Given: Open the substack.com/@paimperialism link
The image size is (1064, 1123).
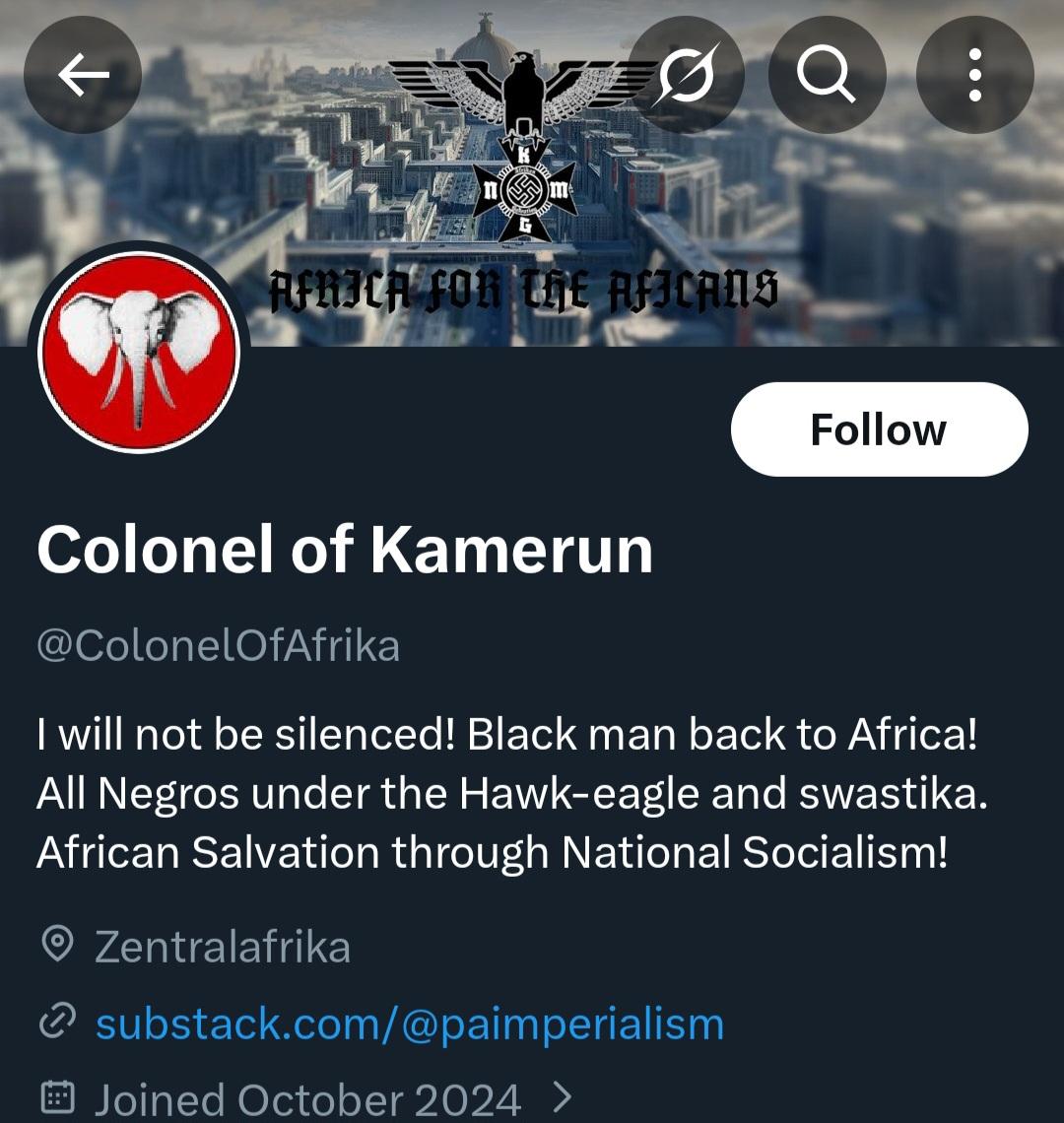Looking at the screenshot, I should coord(410,1024).
